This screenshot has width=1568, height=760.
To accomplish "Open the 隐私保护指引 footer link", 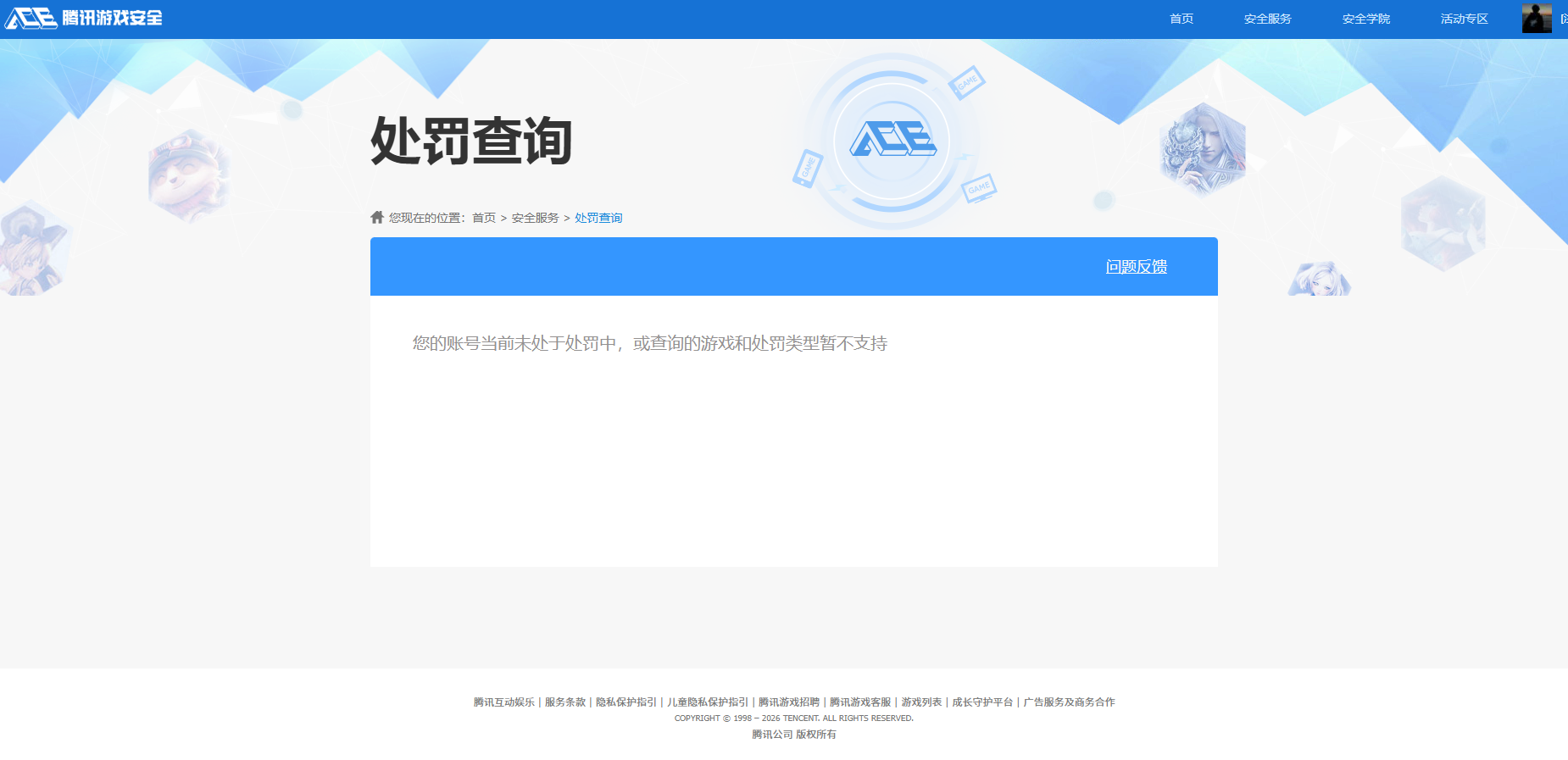I will click(626, 702).
